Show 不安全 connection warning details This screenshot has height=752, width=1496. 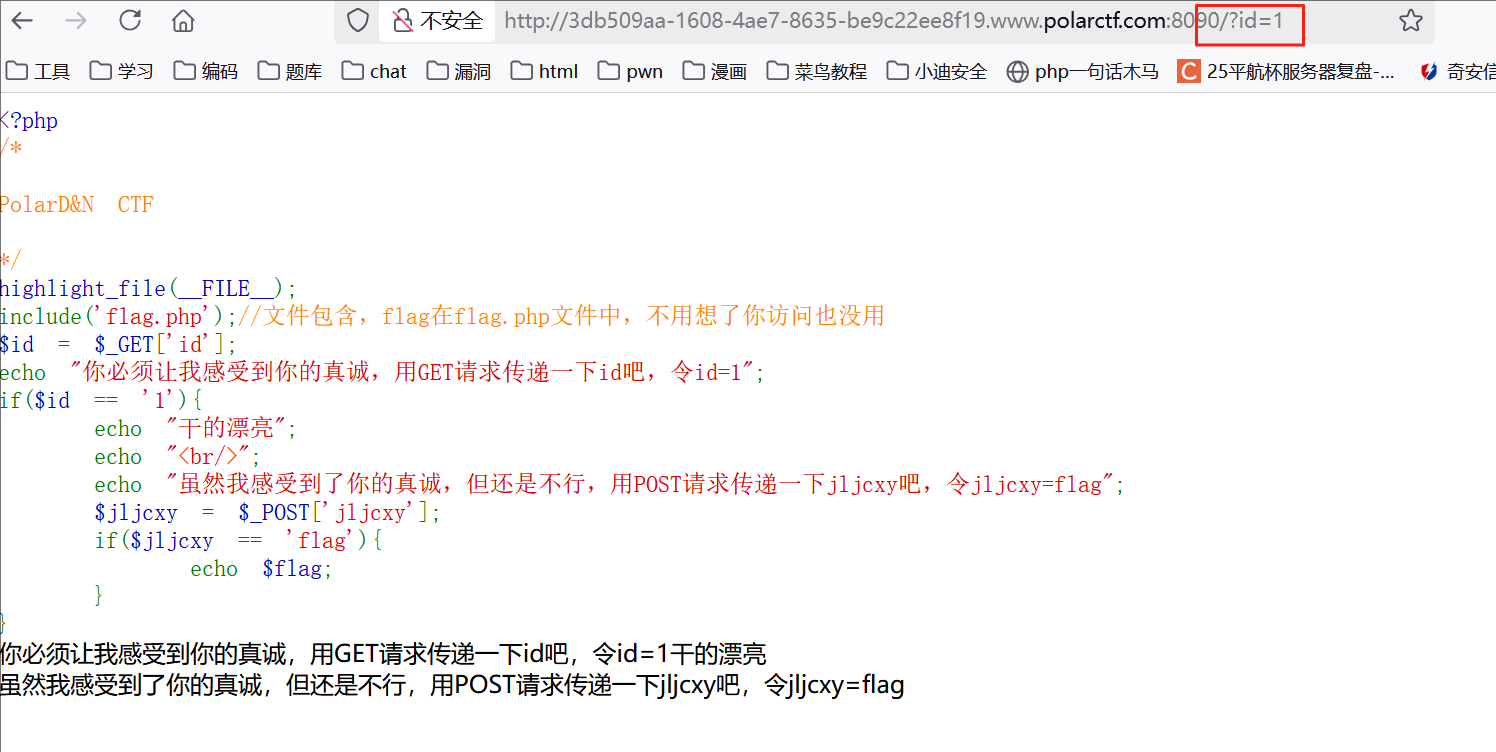click(x=437, y=20)
